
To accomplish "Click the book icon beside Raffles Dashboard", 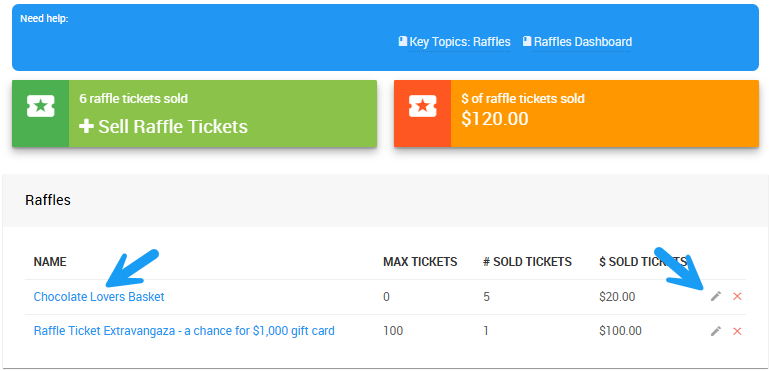I will (x=527, y=41).
